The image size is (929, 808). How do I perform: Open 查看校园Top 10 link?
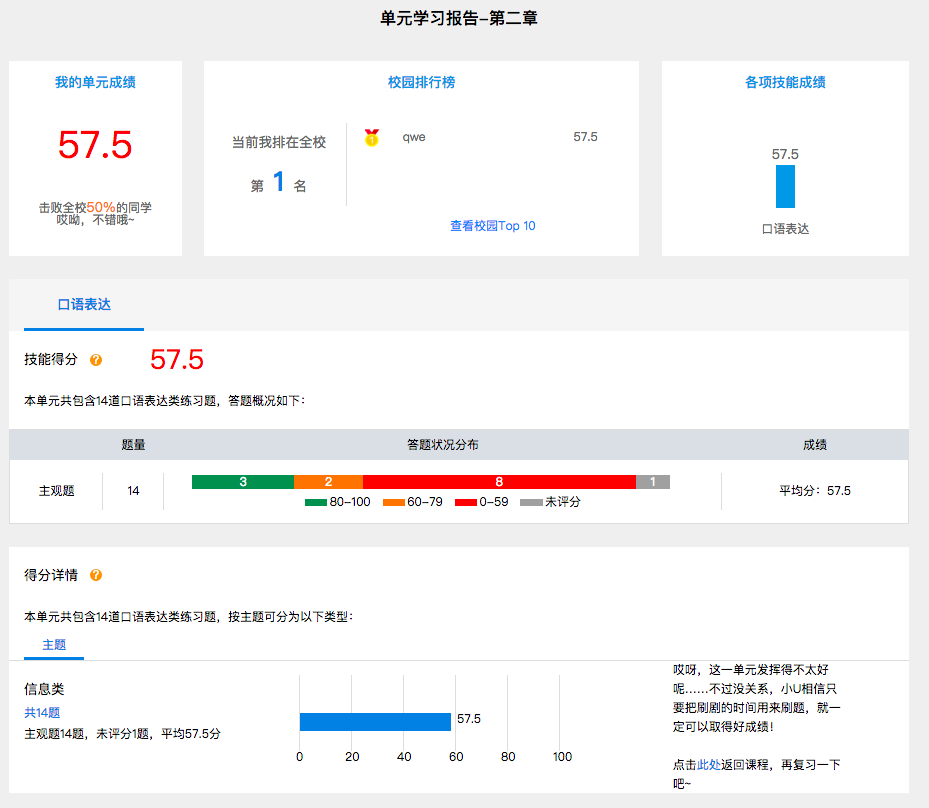[x=492, y=226]
